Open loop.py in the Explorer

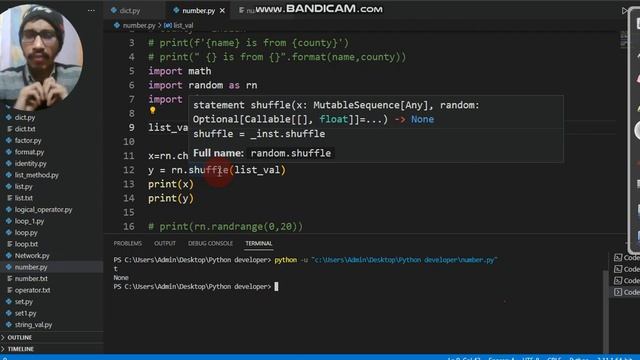click(26, 233)
